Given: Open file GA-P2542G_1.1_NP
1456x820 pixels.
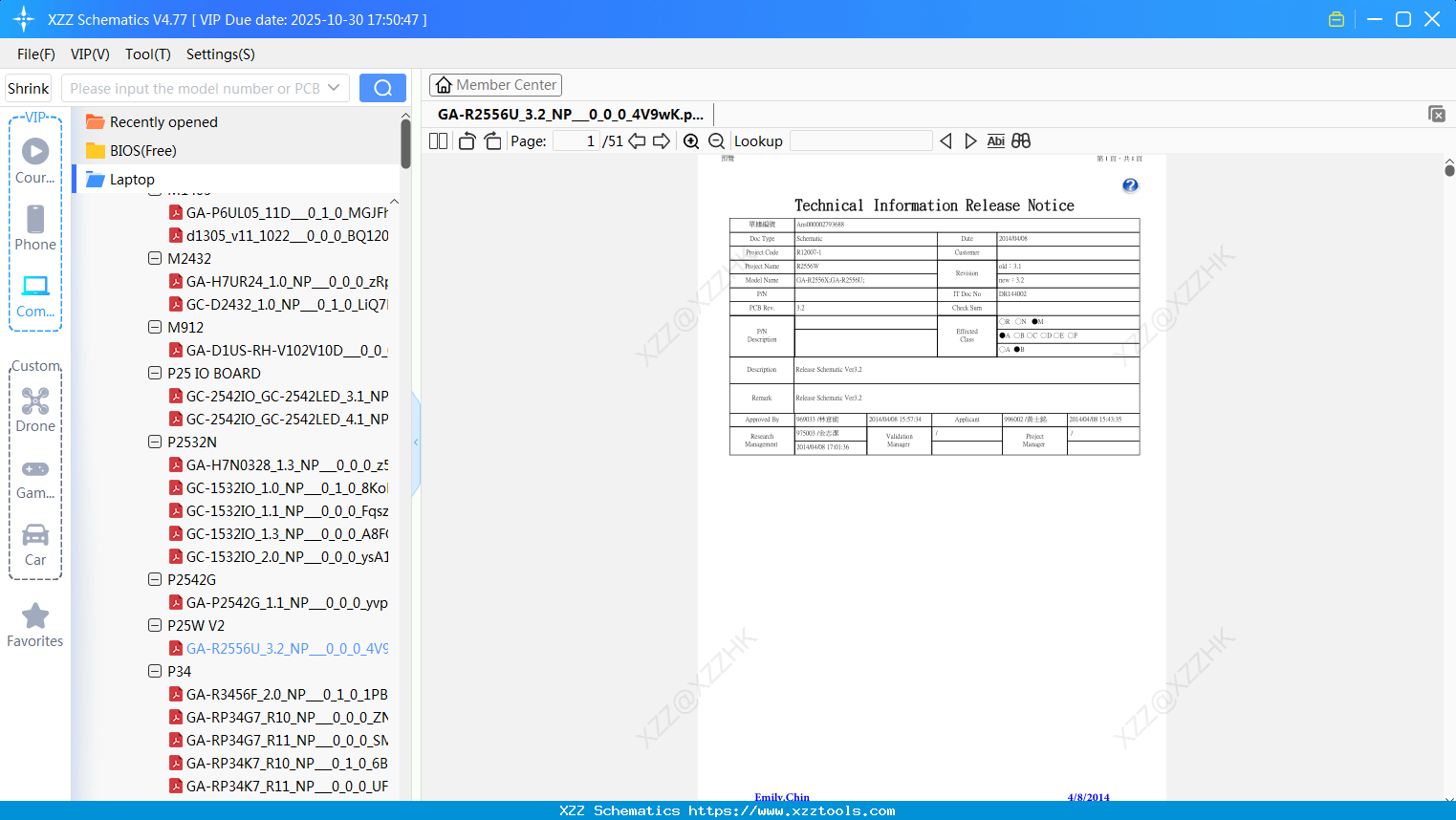Looking at the screenshot, I should pyautogui.click(x=278, y=602).
